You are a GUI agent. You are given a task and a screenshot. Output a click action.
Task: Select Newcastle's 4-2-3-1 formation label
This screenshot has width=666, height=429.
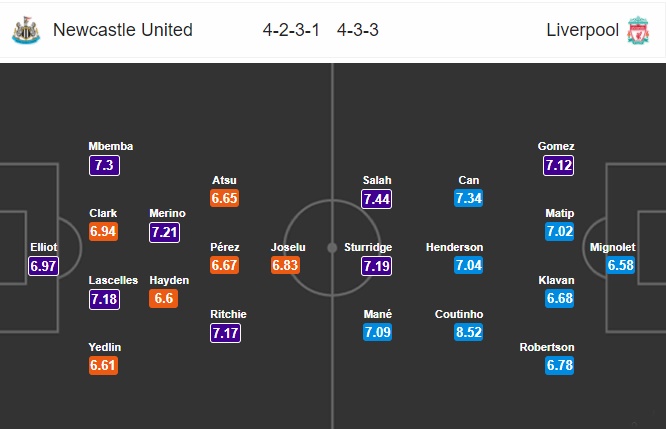click(290, 30)
